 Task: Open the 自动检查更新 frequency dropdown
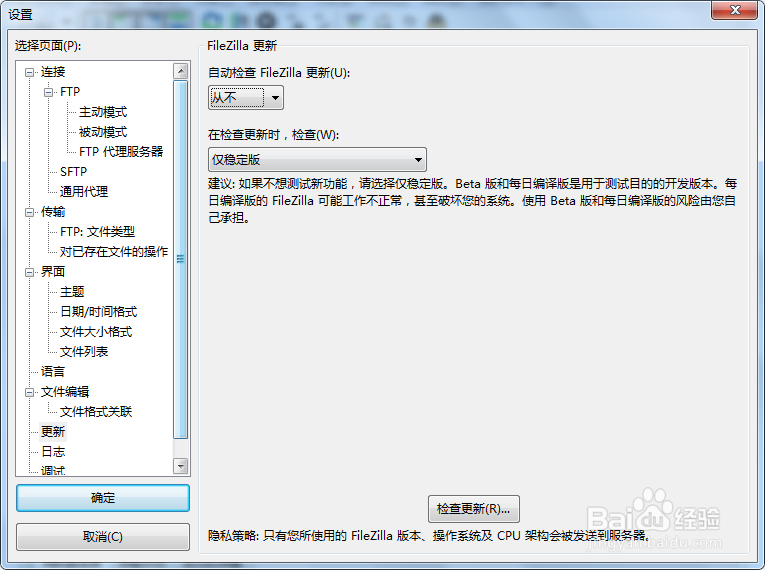pos(246,98)
